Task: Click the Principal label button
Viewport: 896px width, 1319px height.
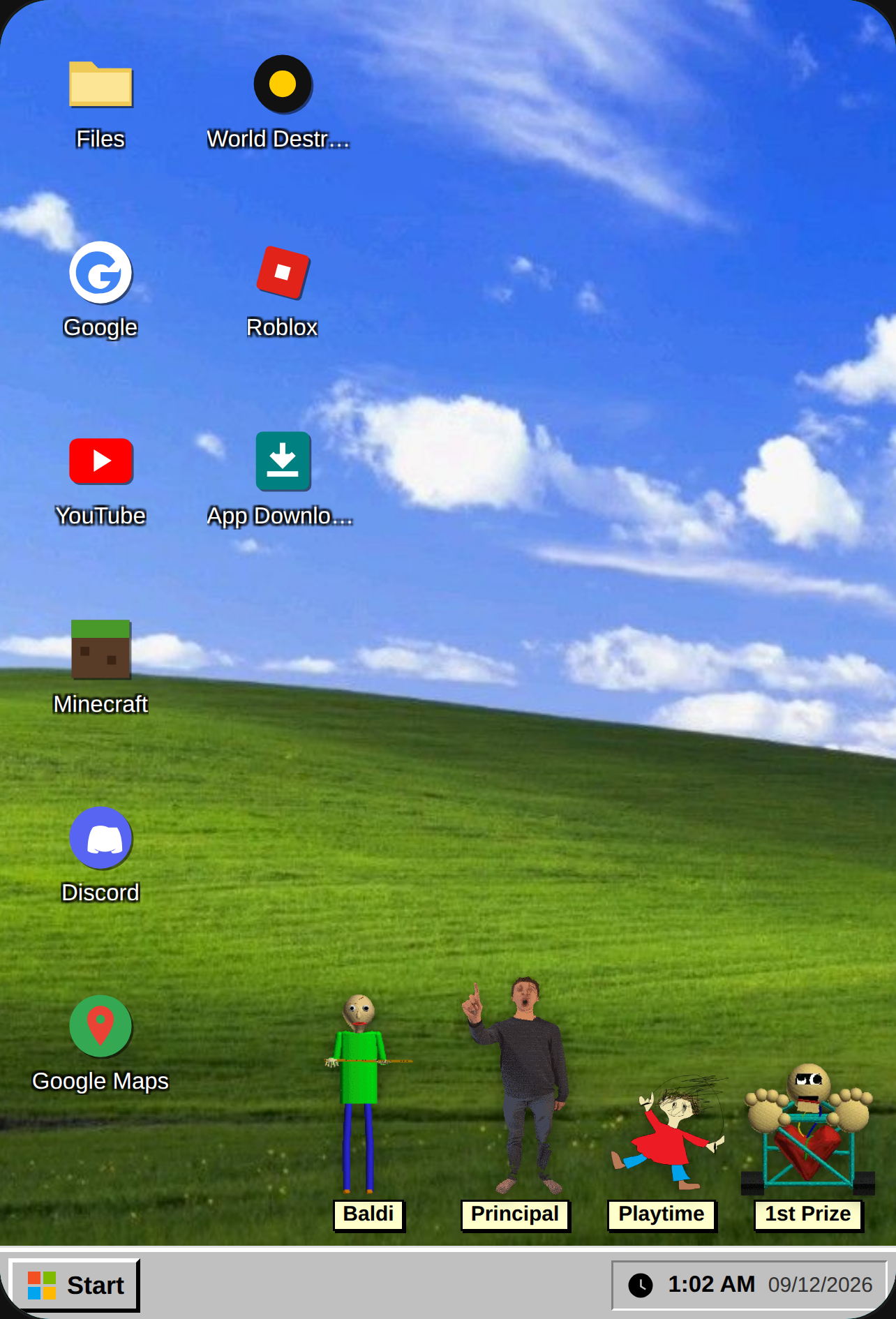Action: click(515, 1214)
